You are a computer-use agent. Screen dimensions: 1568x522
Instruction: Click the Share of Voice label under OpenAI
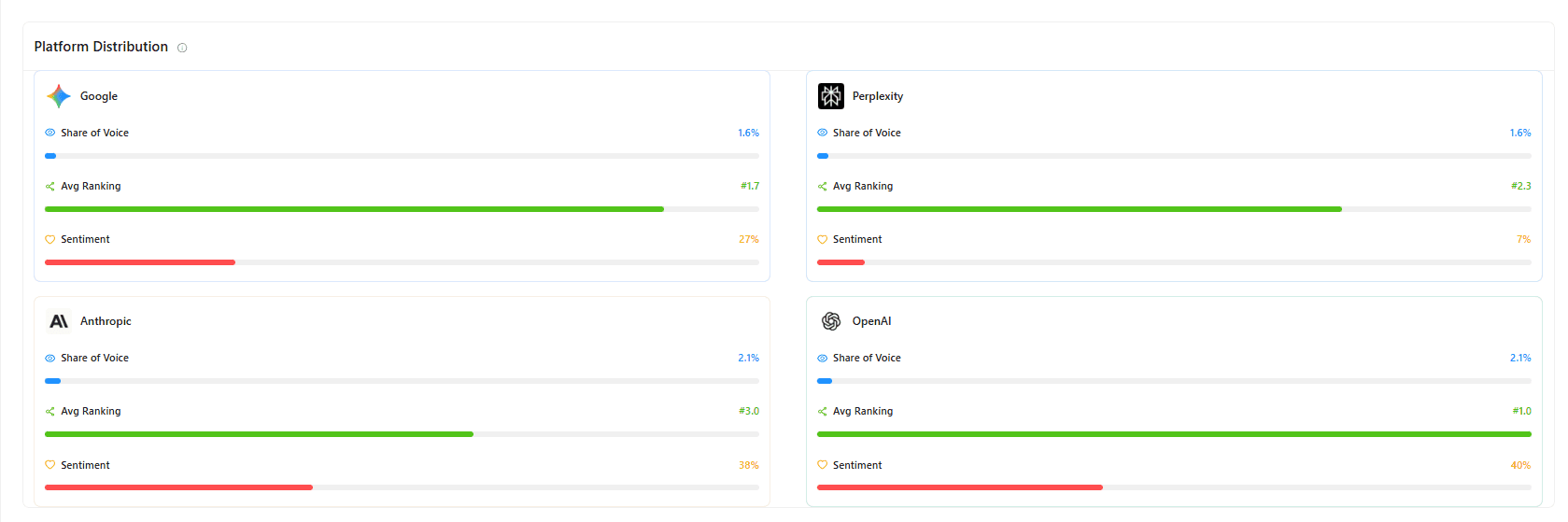[x=867, y=358]
